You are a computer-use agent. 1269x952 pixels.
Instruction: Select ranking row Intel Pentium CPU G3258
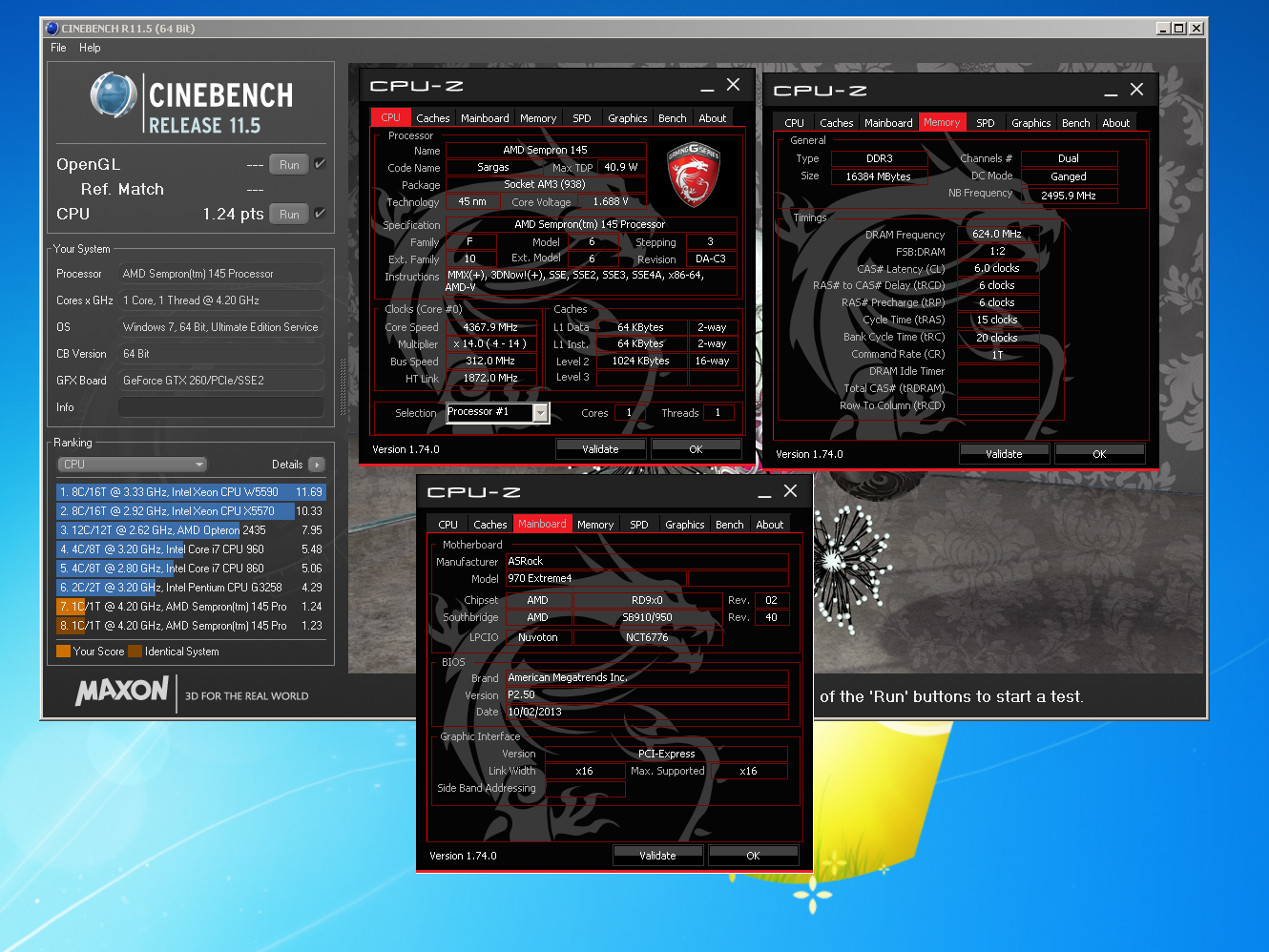pos(191,588)
